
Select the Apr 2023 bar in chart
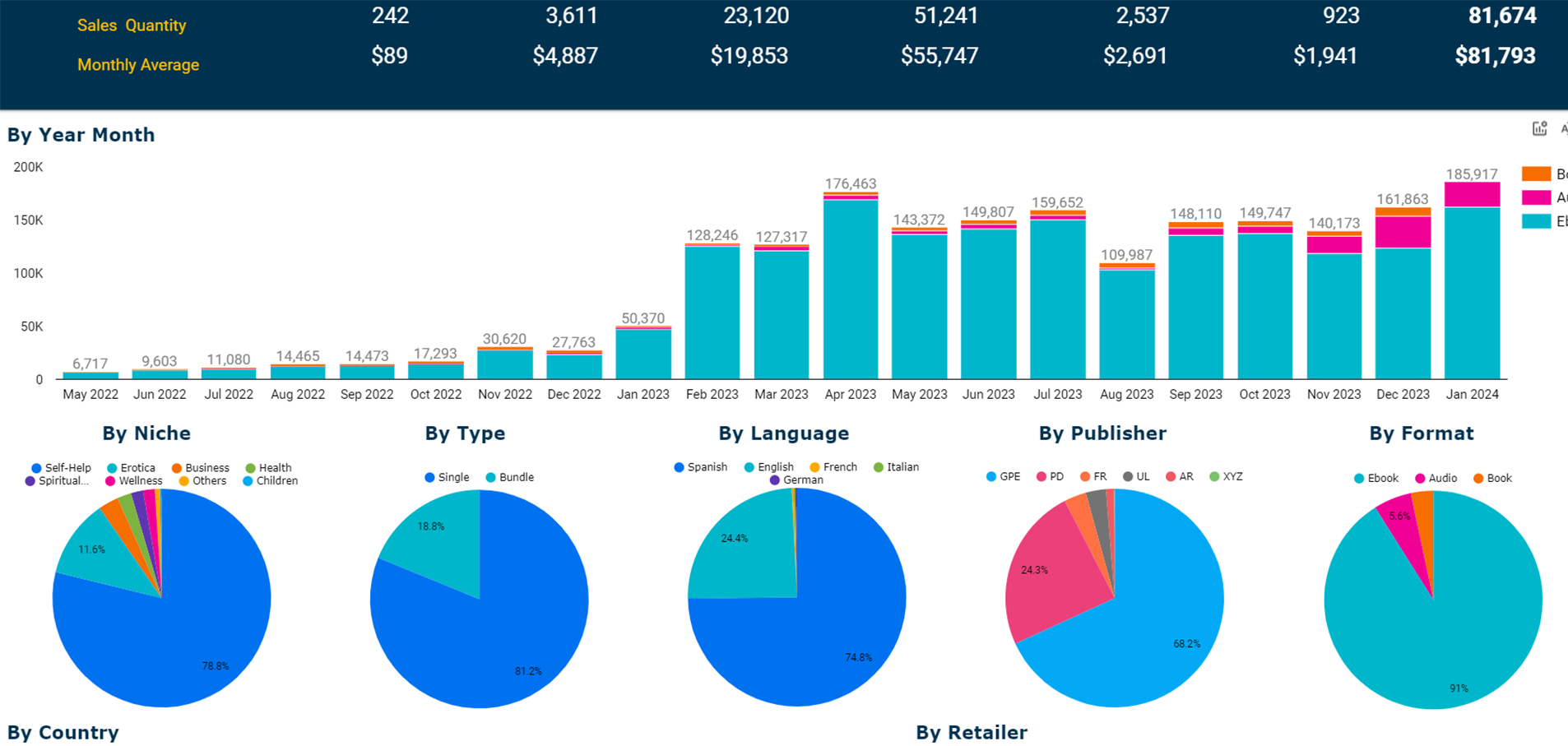coord(850,288)
